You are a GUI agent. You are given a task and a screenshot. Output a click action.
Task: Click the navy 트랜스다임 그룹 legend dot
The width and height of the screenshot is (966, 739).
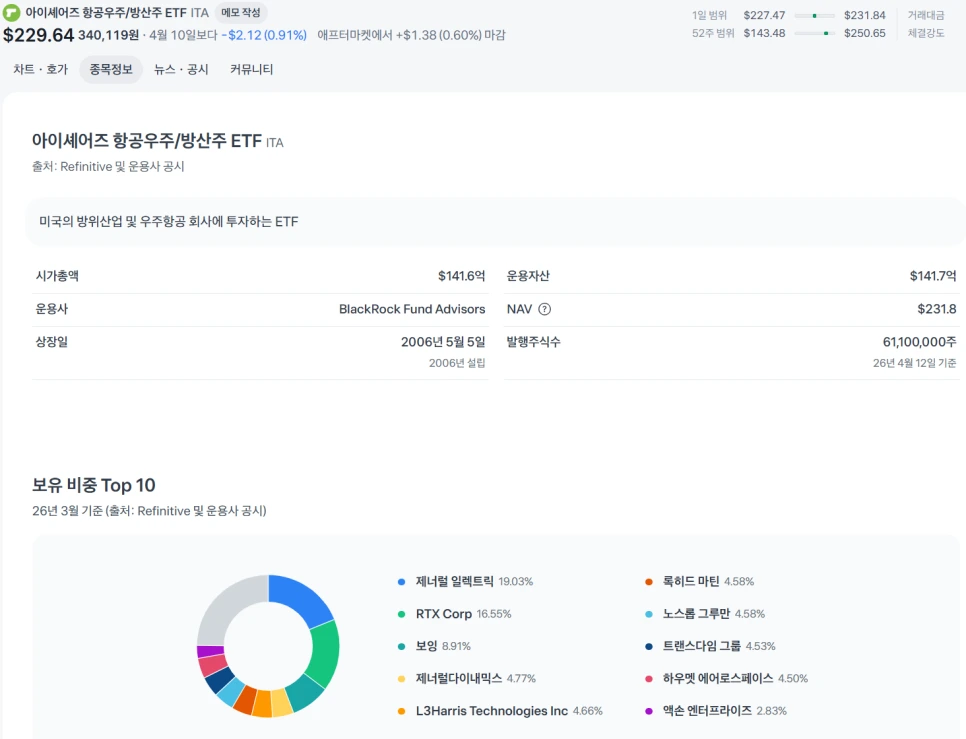point(649,647)
